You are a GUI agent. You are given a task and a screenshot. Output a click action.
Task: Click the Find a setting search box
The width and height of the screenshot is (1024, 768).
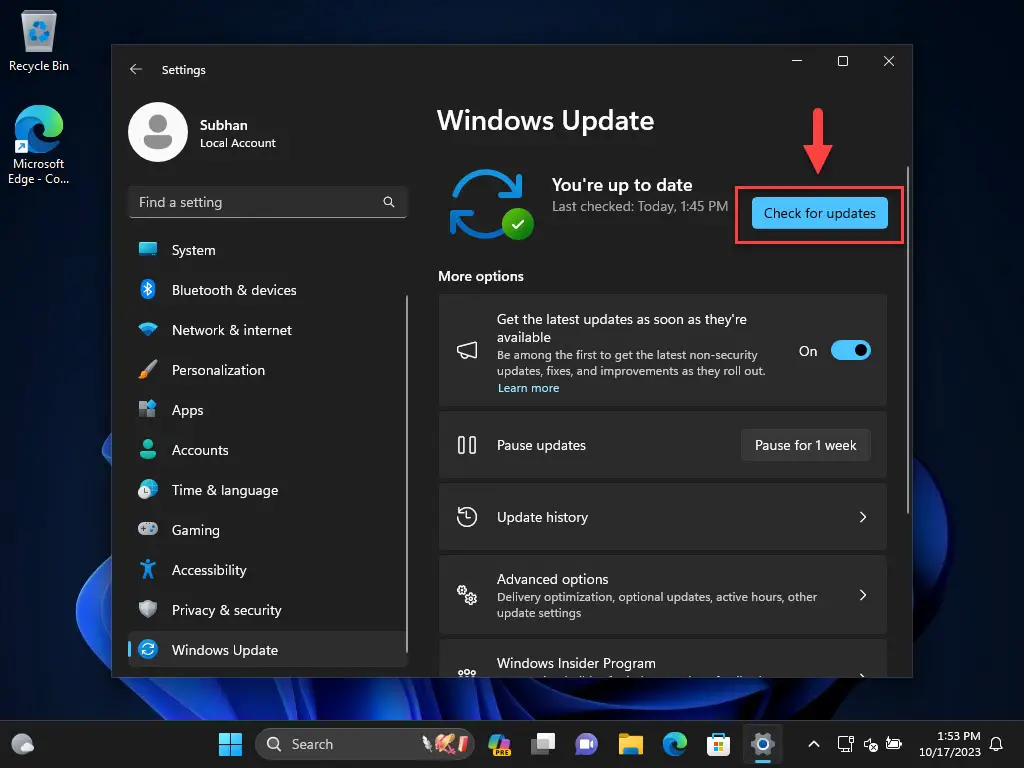(268, 202)
